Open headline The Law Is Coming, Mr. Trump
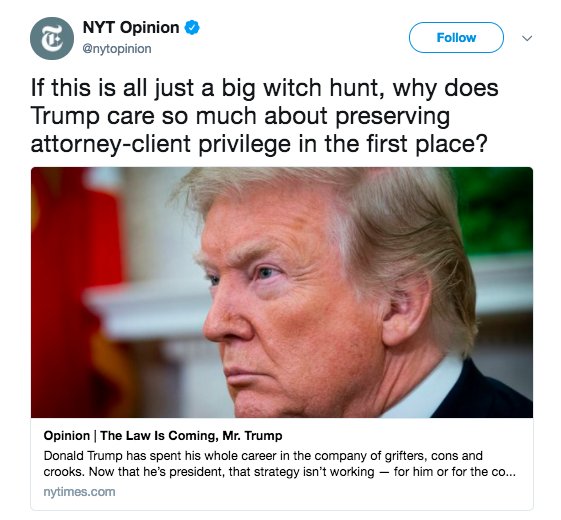Screen dimensions: 561x520 pos(191,436)
